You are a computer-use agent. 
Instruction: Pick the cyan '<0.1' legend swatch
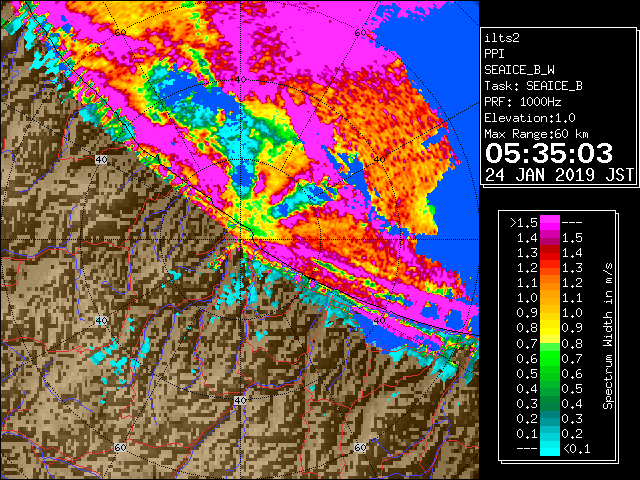[x=549, y=449]
